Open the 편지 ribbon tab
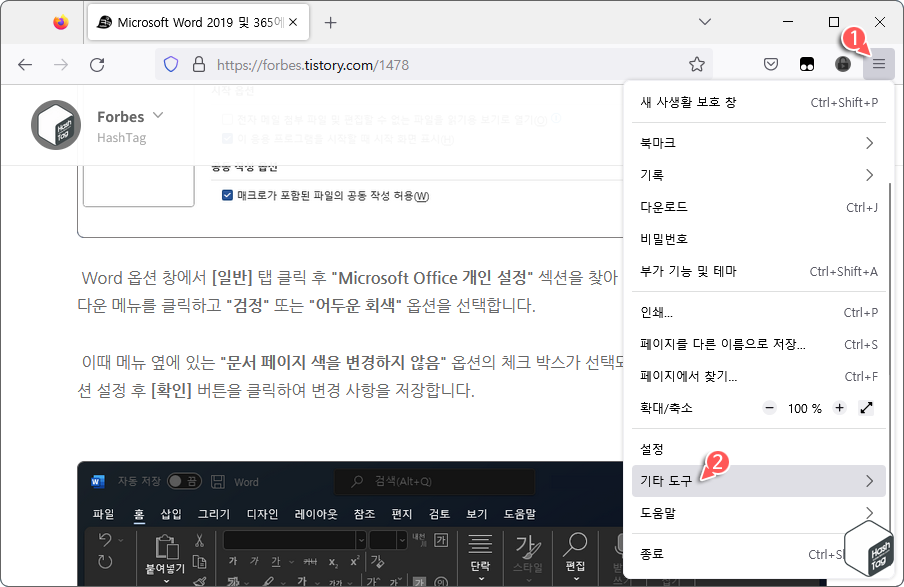Viewport: 904px width, 587px height. (x=402, y=513)
